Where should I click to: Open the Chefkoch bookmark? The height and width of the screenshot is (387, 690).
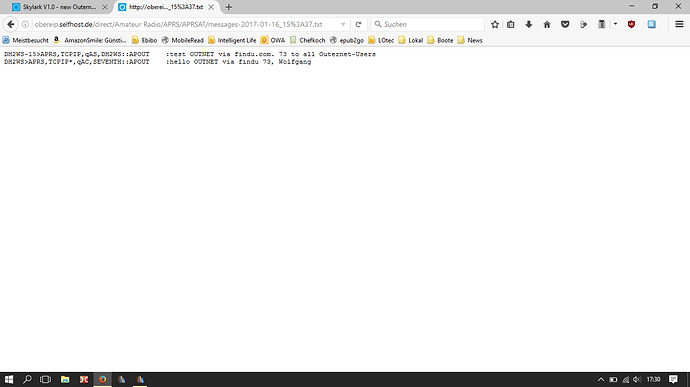[307, 40]
